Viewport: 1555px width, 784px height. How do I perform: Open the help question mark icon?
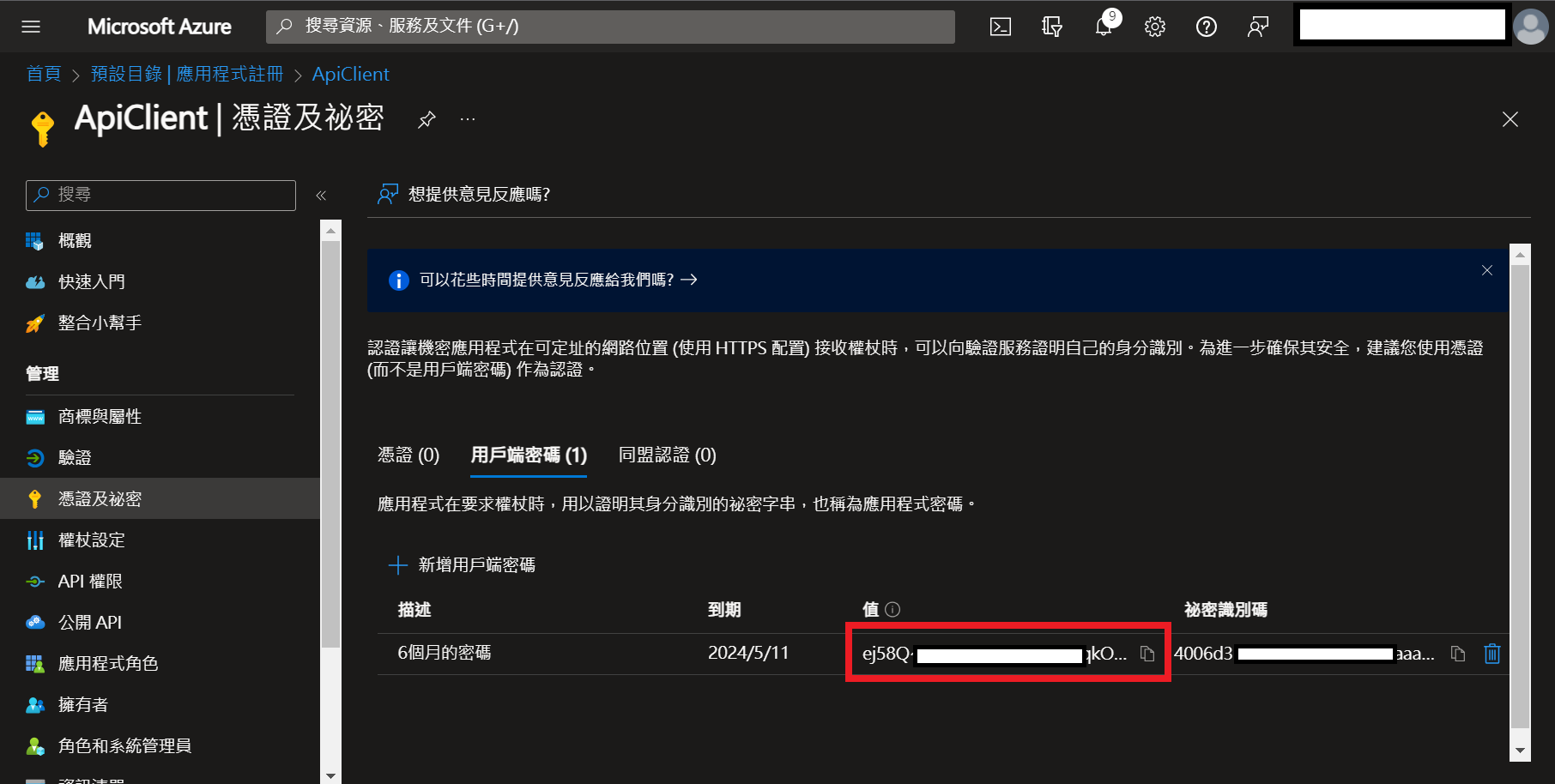point(1207,27)
